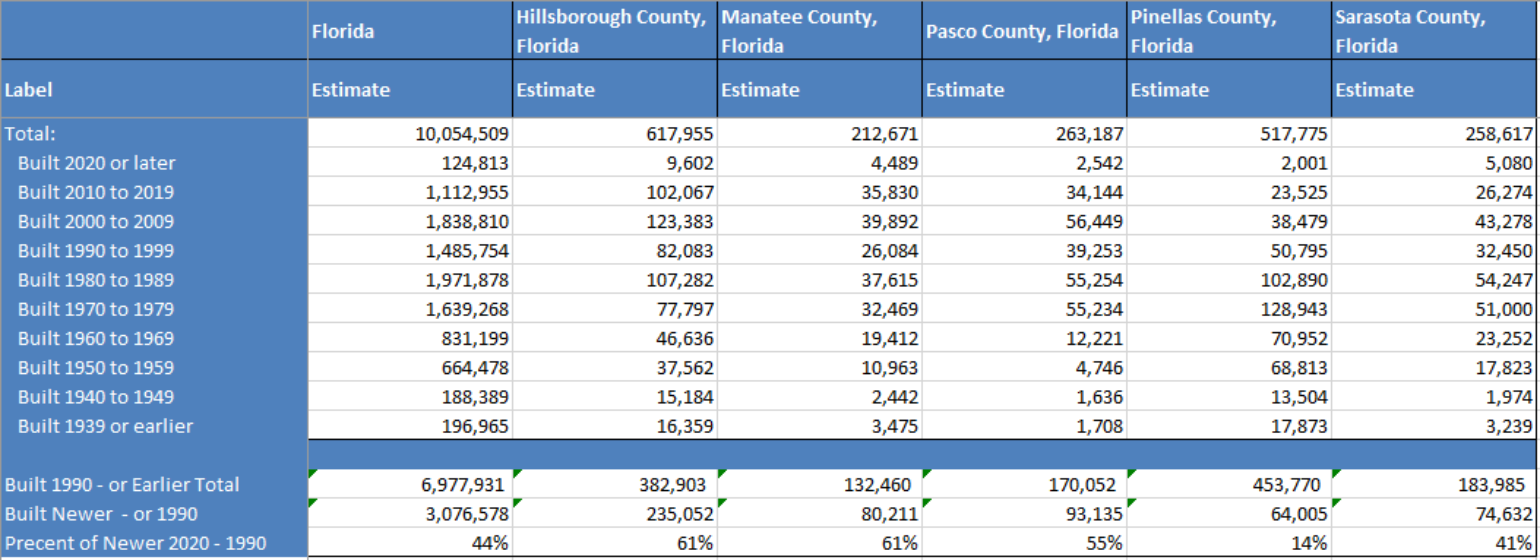This screenshot has width=1540, height=560.
Task: Select Pinellas value 128,943 cell
Action: tap(1229, 309)
